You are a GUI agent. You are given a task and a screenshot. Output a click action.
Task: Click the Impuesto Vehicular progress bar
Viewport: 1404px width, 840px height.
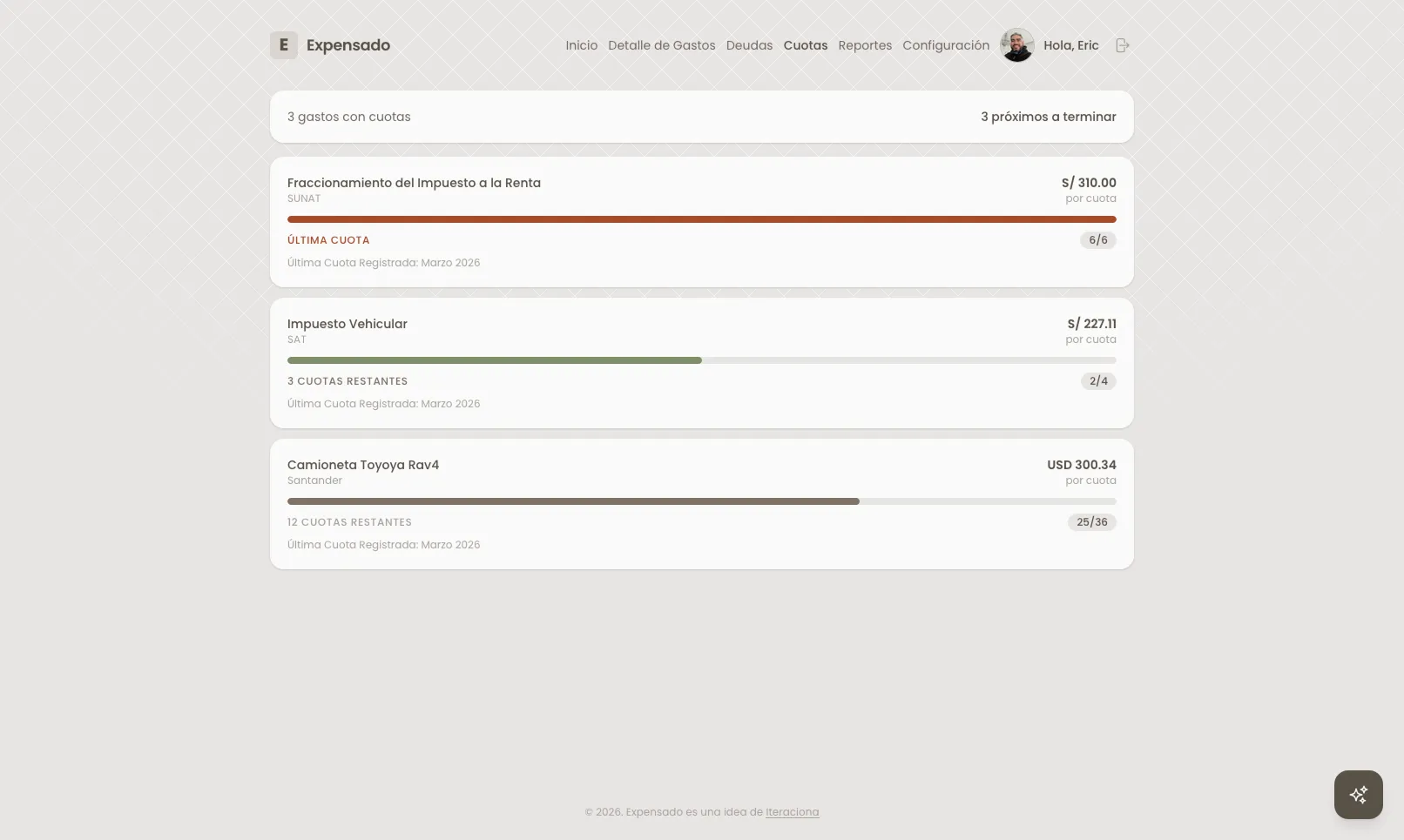[x=701, y=360]
